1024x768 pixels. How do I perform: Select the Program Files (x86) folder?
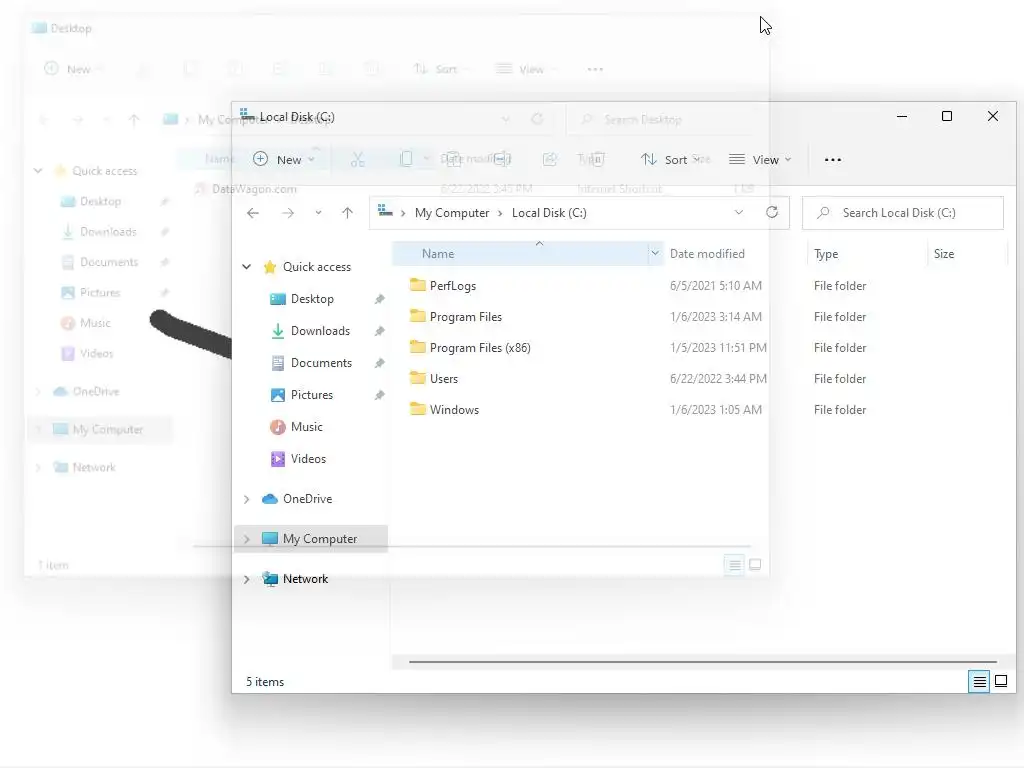pyautogui.click(x=480, y=347)
